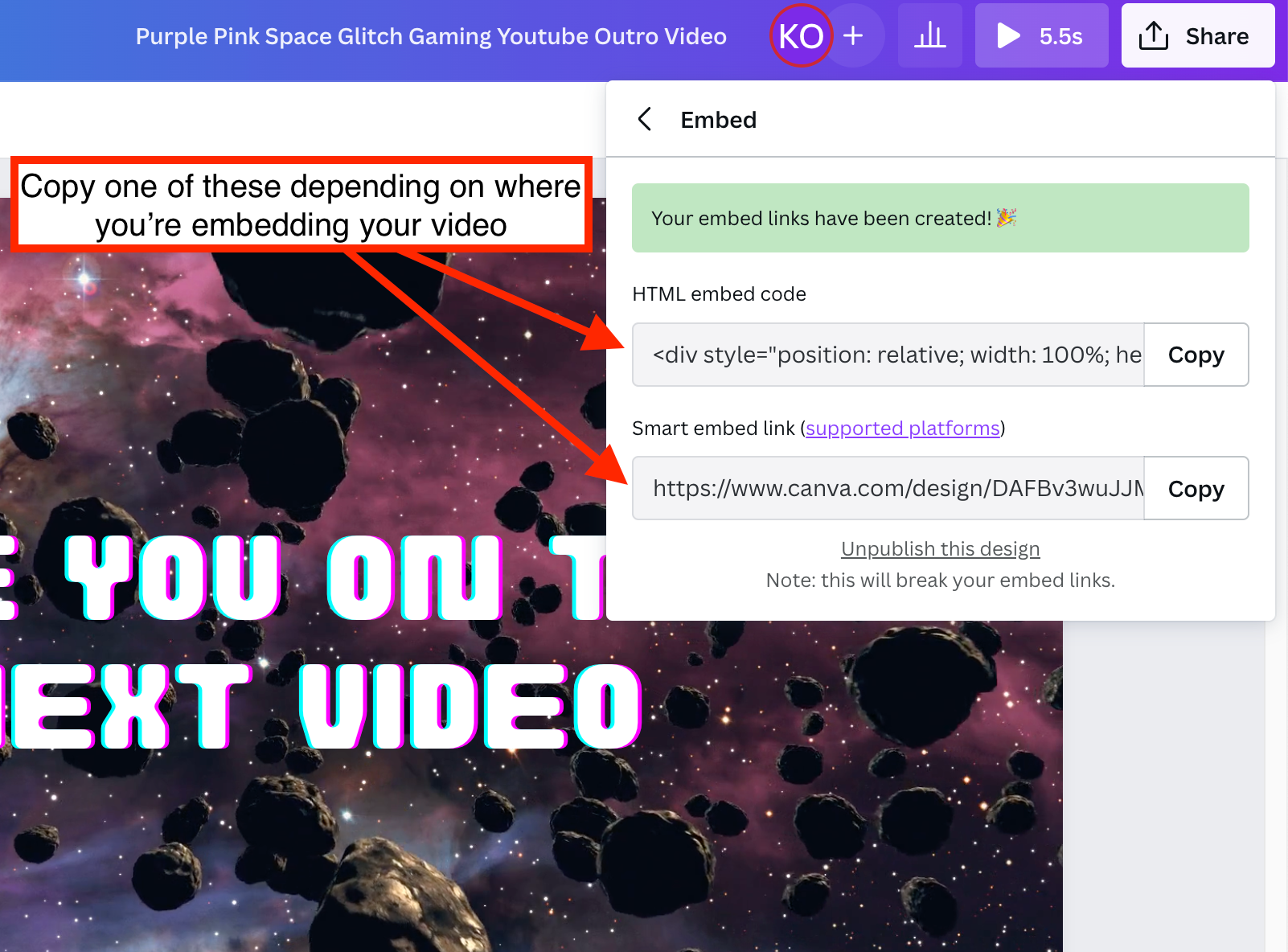Open the supported platforms link

(x=902, y=429)
